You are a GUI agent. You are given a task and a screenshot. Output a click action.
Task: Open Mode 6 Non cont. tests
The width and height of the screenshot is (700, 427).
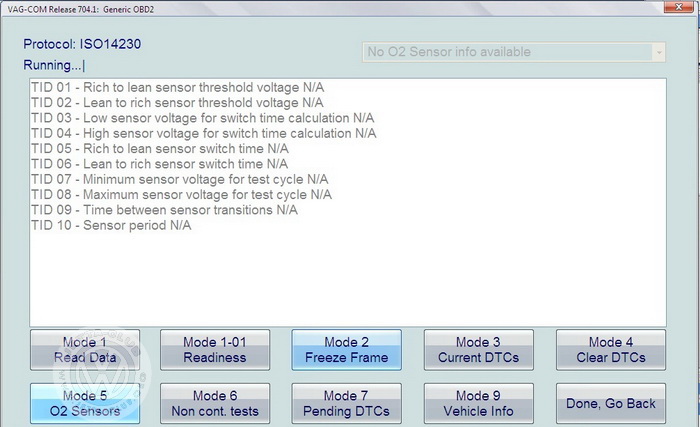tap(215, 403)
